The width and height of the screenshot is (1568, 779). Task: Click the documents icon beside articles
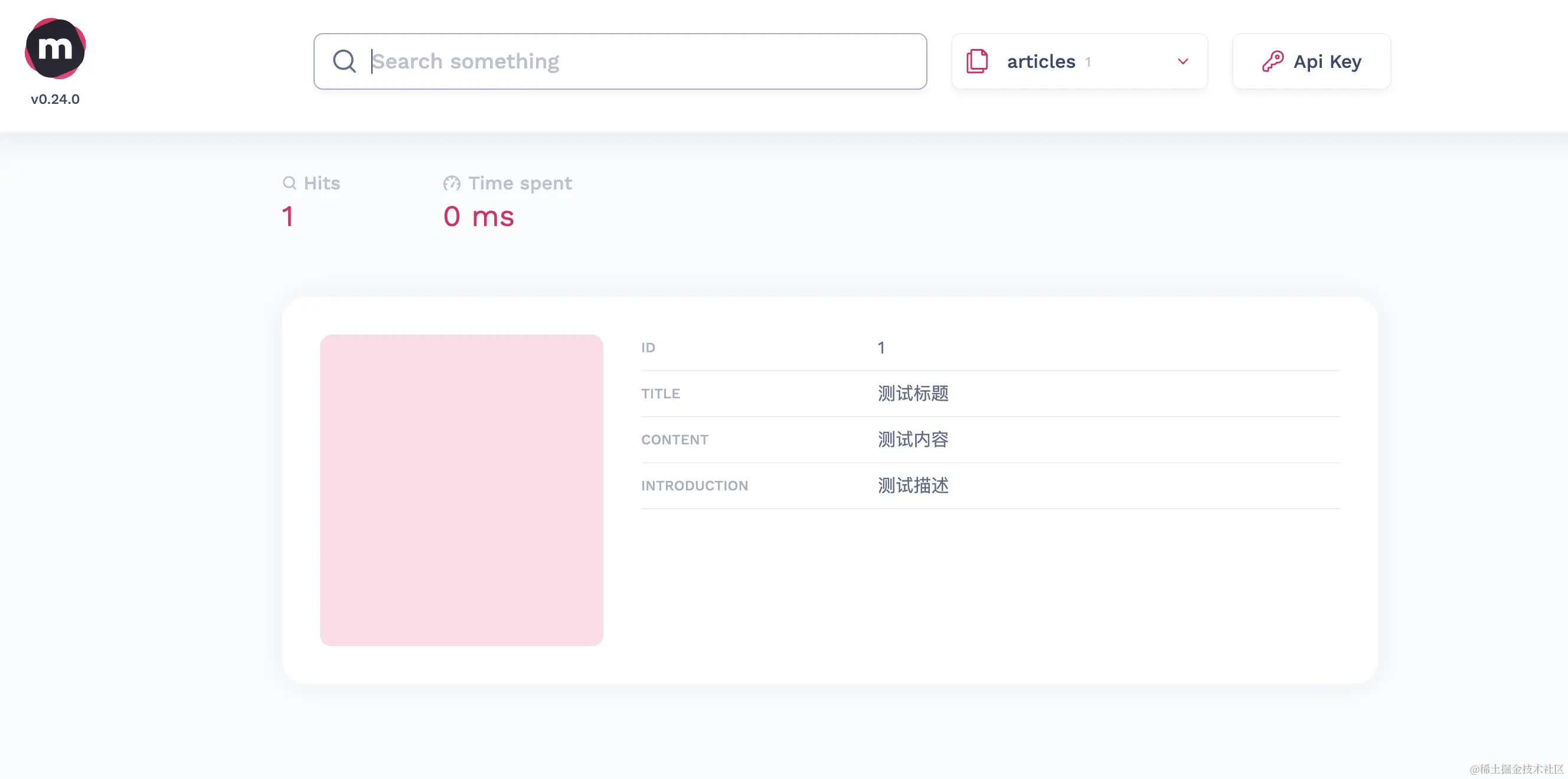click(977, 61)
